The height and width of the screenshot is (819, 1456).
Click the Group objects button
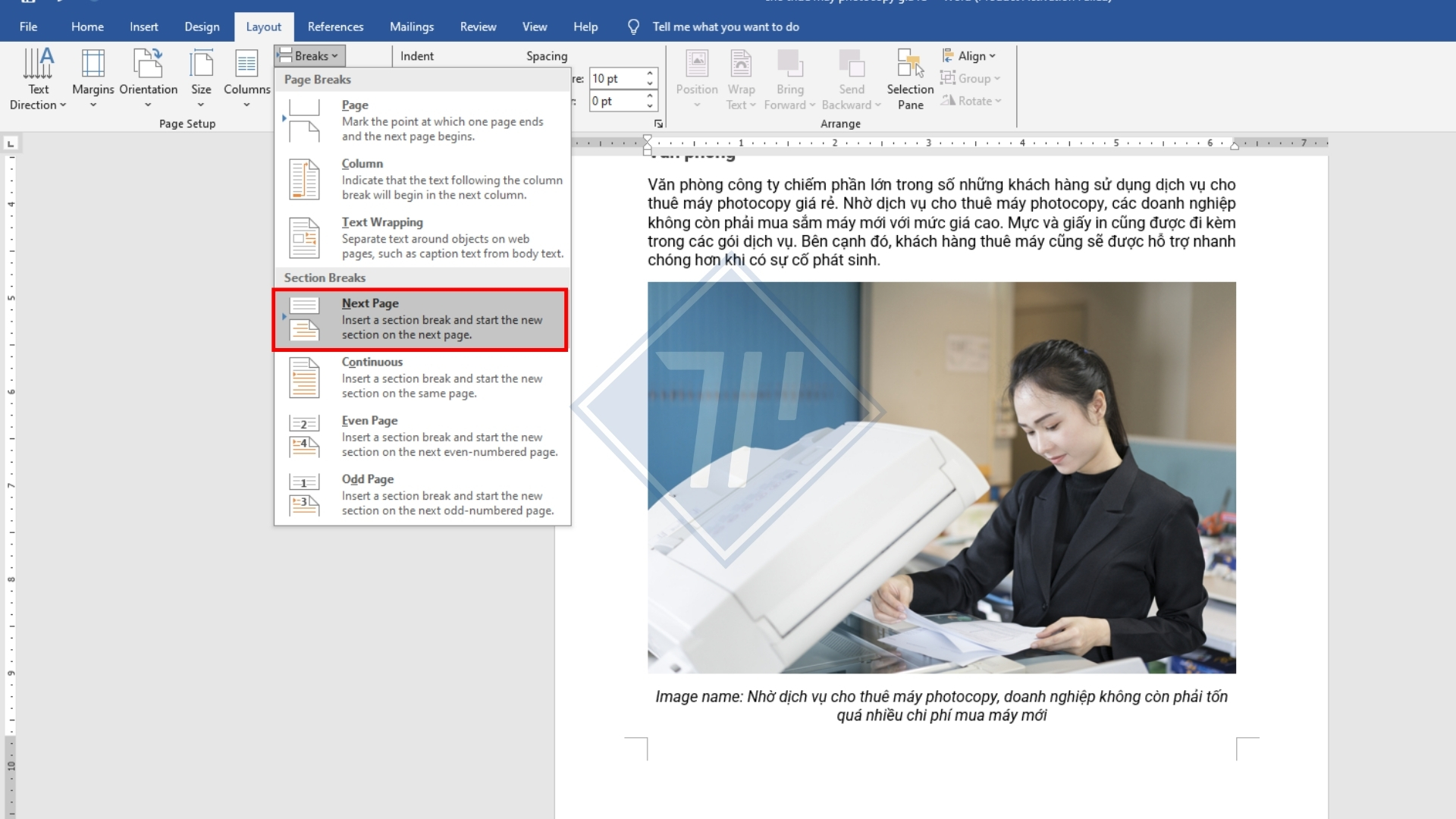[970, 78]
